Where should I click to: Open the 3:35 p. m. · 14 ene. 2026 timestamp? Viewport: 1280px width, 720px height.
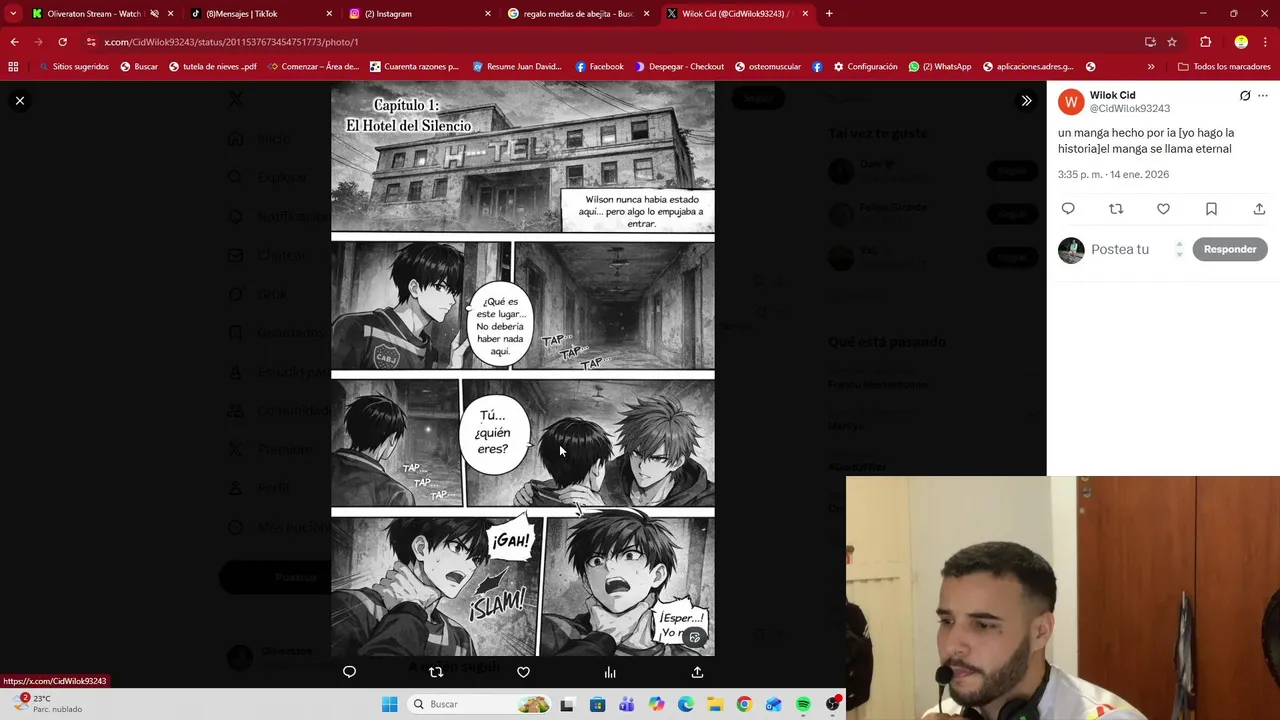[1113, 174]
